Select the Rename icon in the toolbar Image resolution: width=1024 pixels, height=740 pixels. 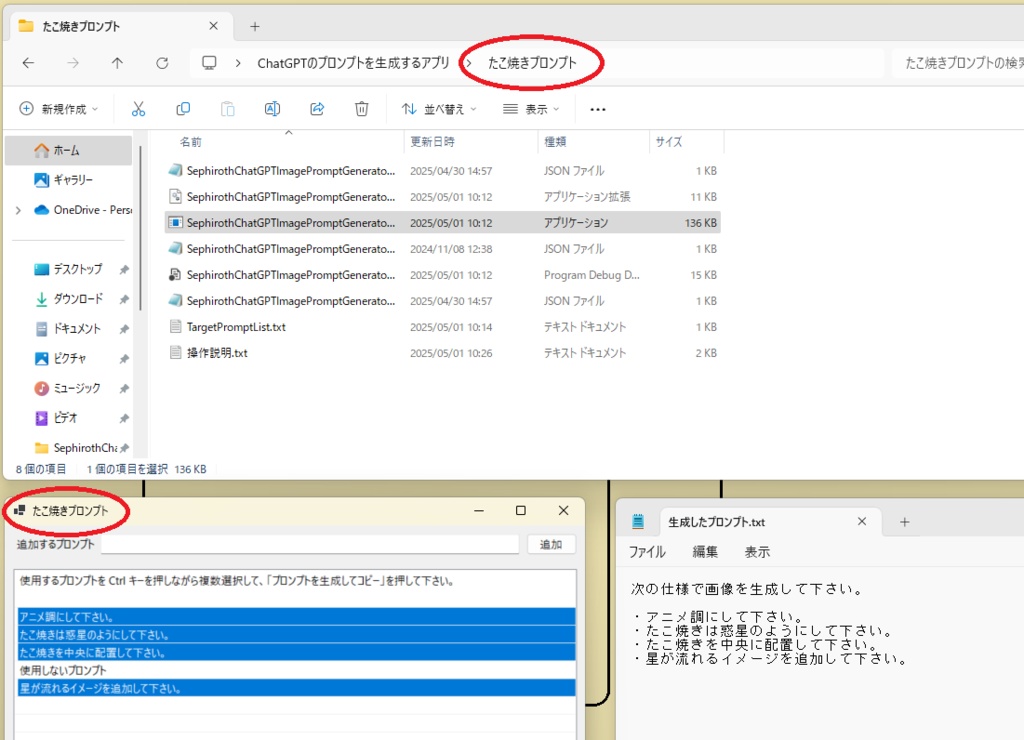point(272,108)
